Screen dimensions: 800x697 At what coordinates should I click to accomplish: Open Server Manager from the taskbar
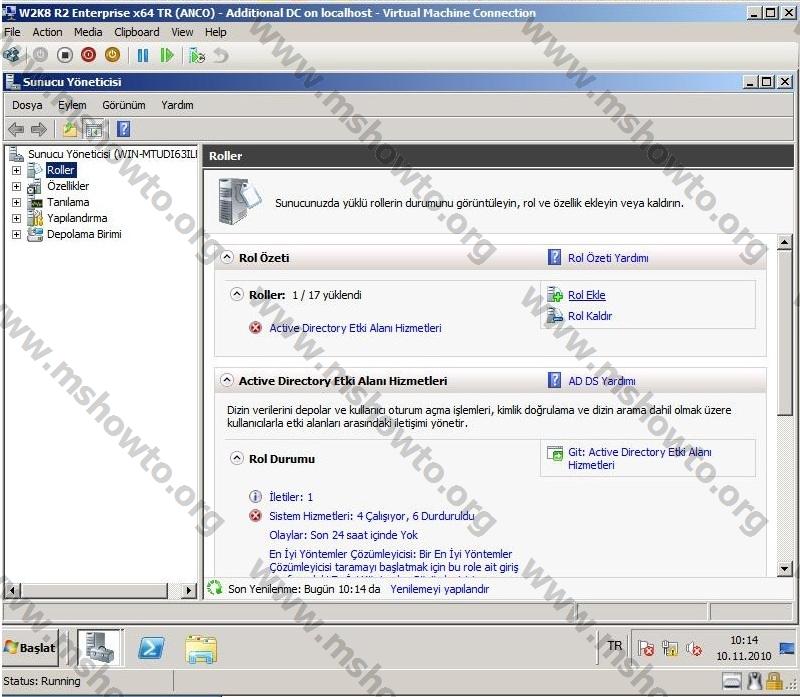pos(100,648)
